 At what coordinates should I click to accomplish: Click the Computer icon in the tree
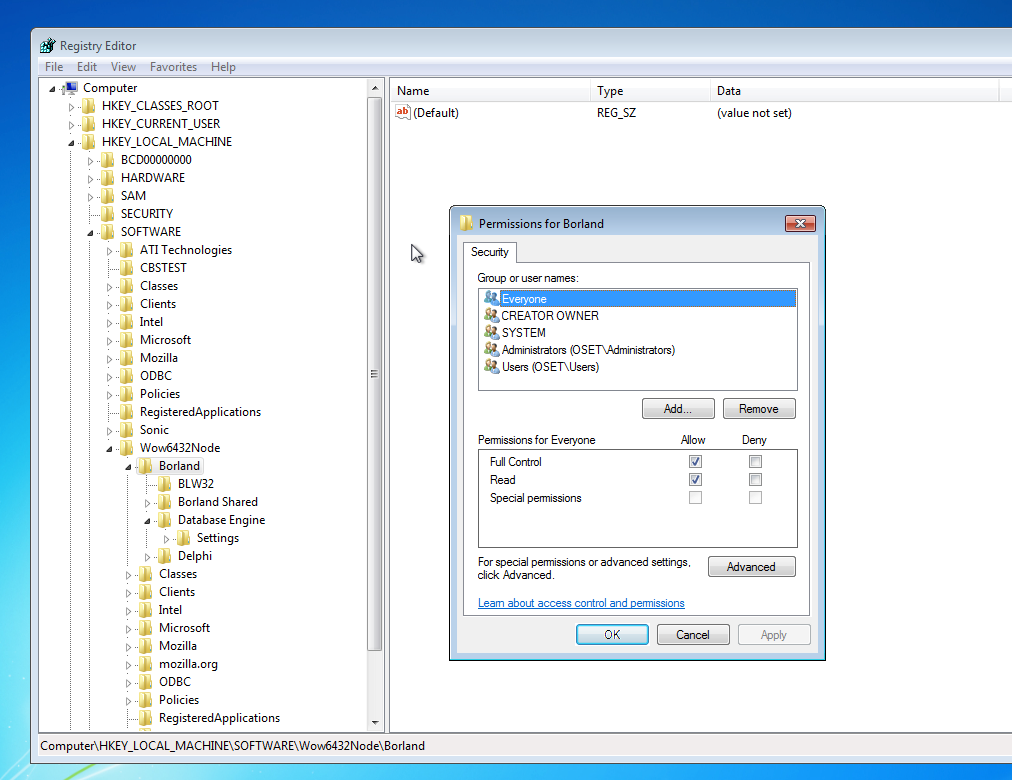[x=70, y=88]
